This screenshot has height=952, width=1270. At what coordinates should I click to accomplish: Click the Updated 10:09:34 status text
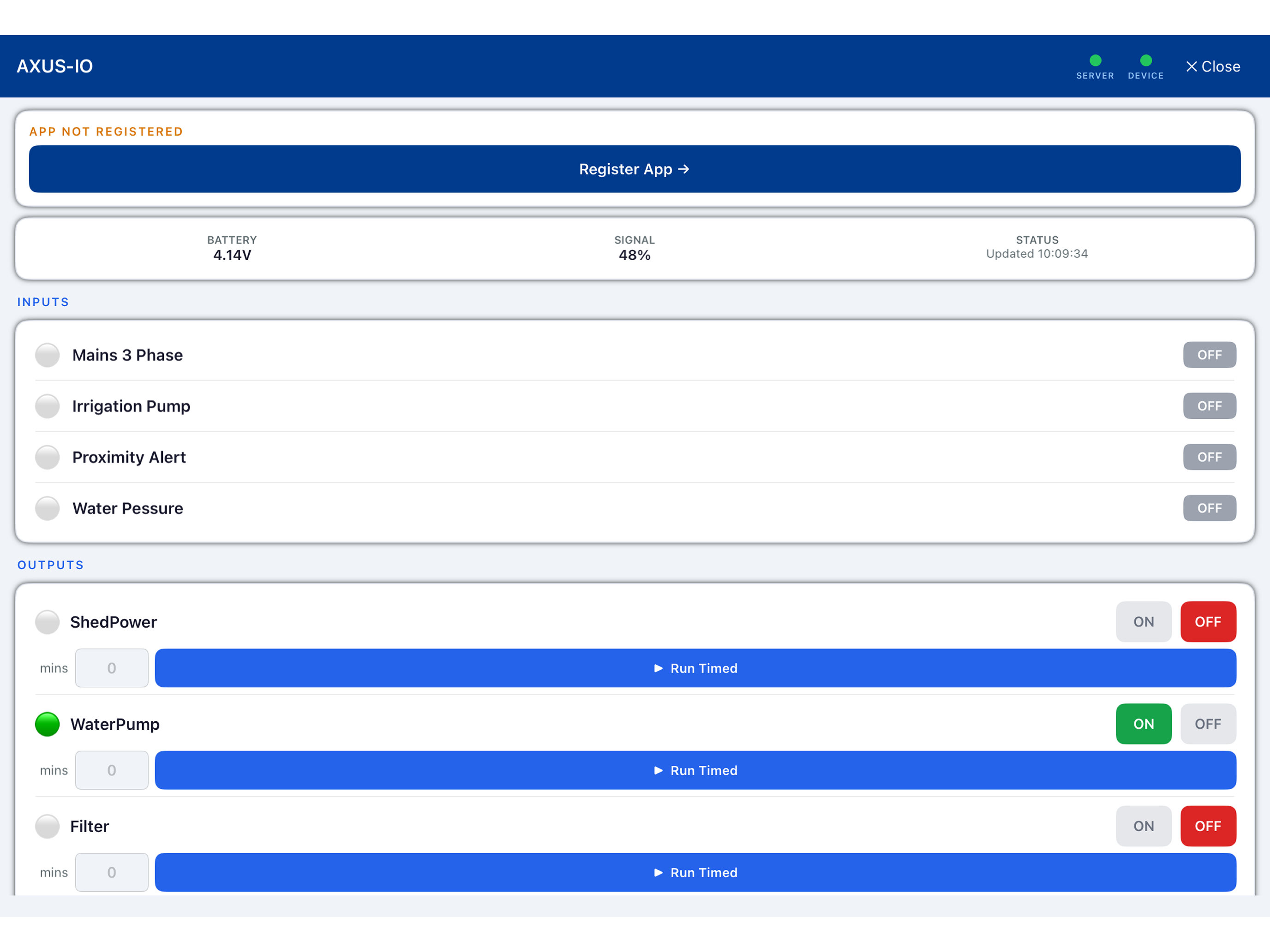pos(1037,254)
